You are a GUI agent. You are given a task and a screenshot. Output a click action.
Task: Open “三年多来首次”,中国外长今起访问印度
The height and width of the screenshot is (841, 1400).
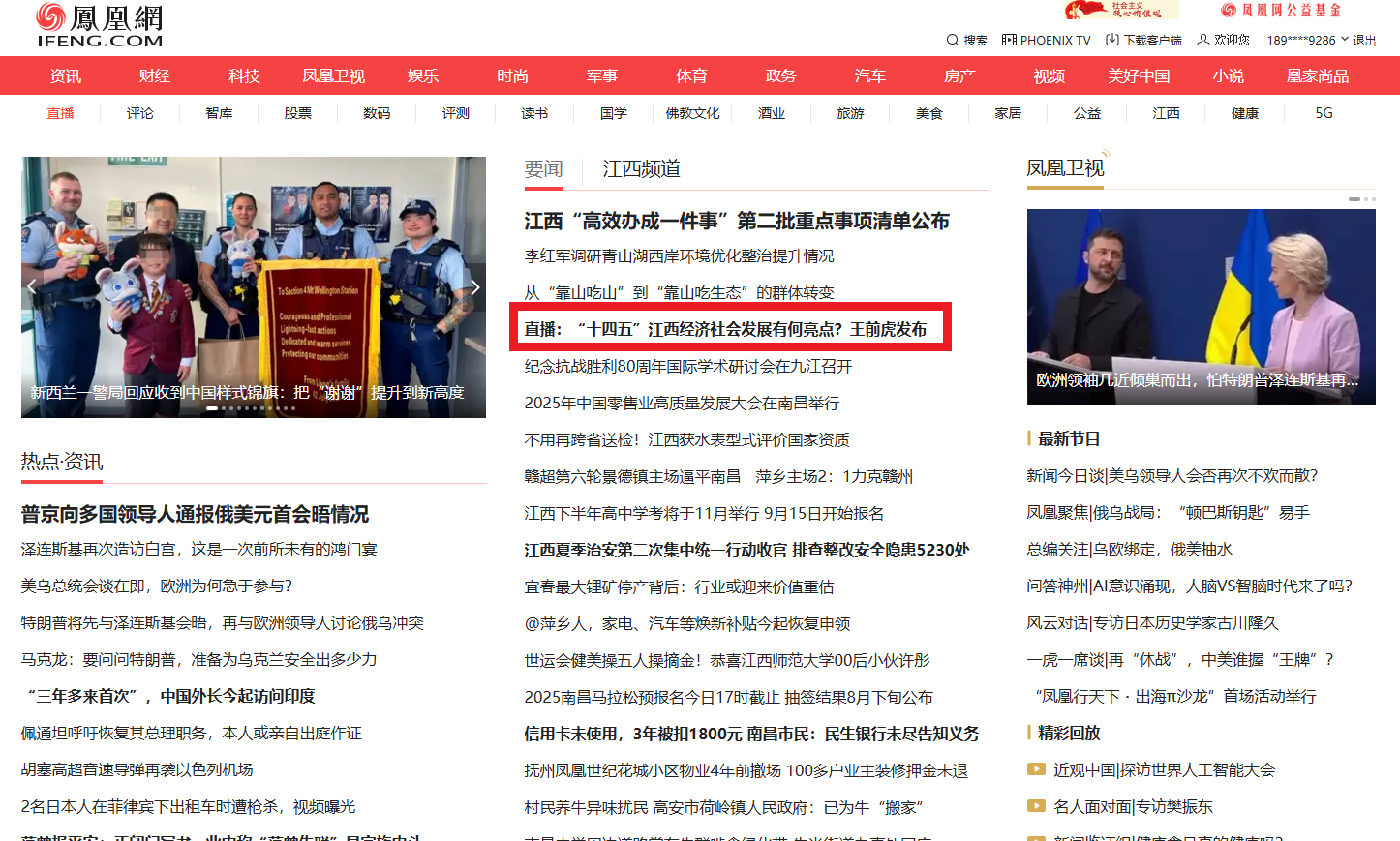click(170, 696)
